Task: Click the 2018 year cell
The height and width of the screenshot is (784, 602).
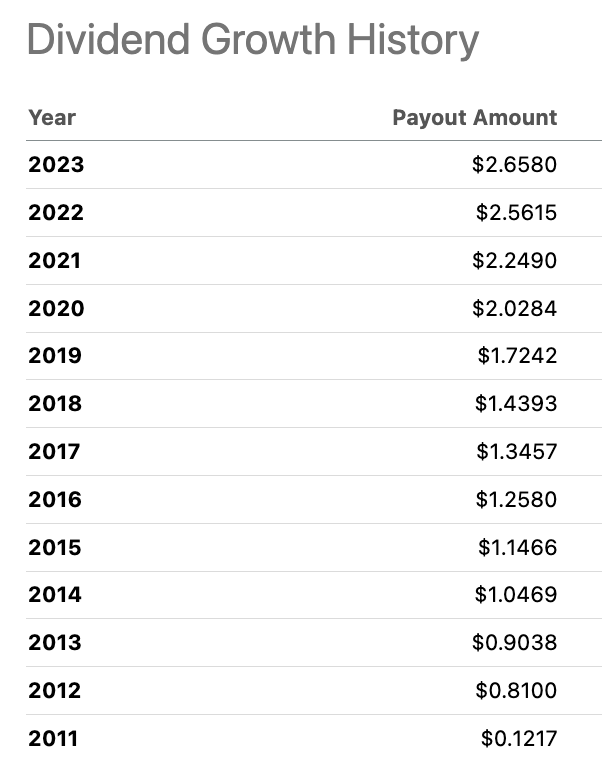Action: [55, 404]
